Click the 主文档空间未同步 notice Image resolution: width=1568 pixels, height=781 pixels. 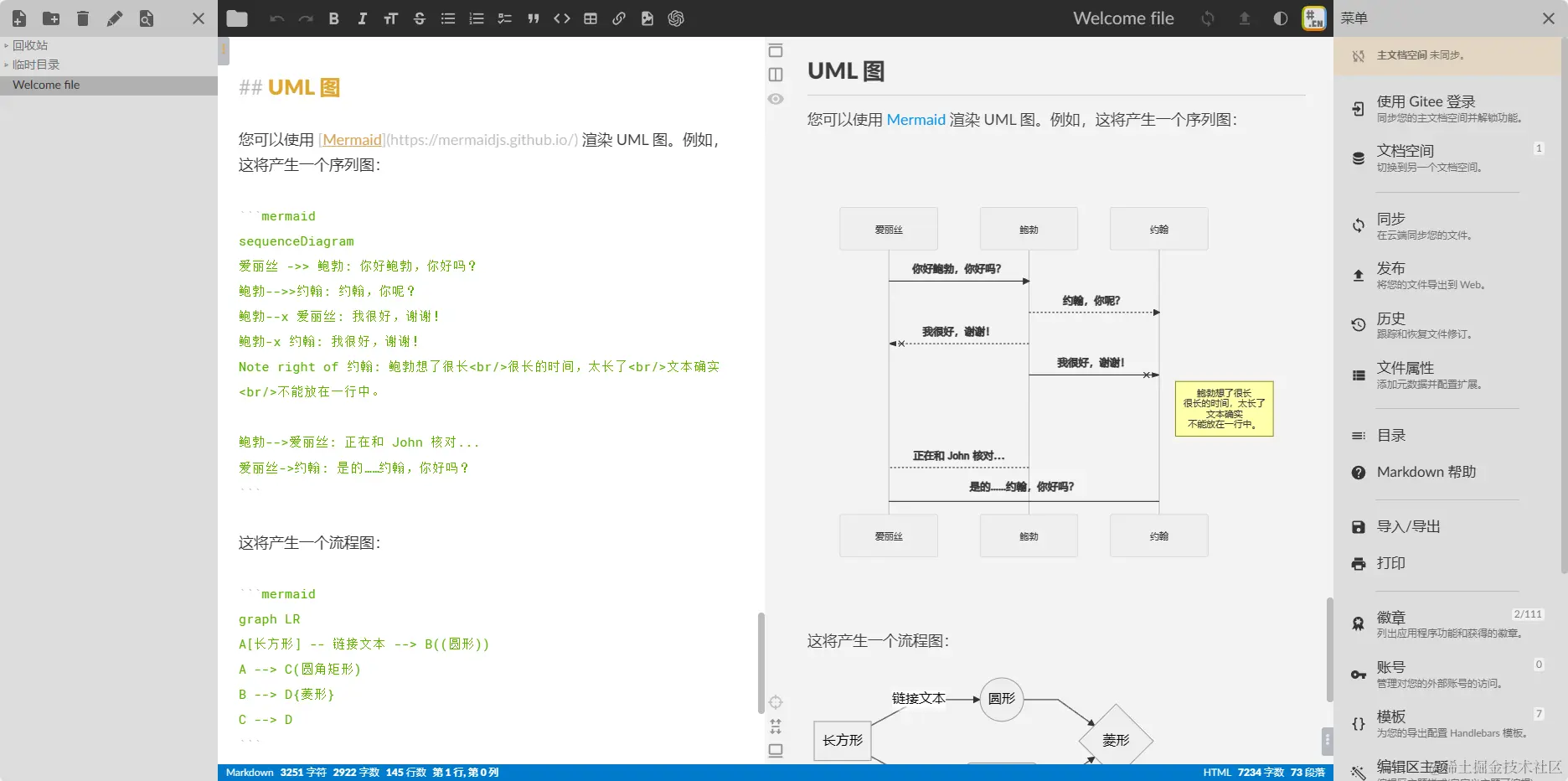pos(1447,55)
